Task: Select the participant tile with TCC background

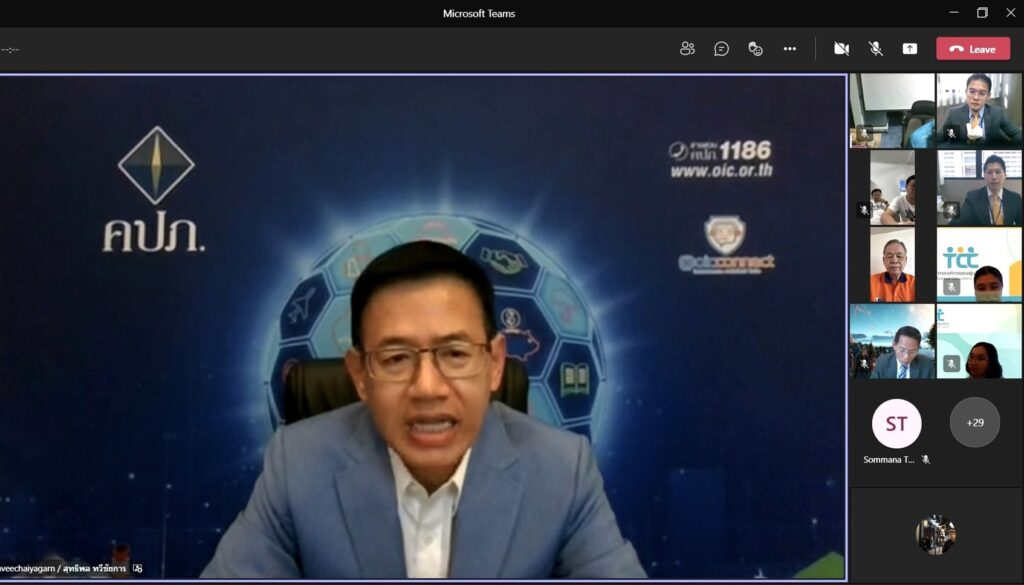Action: click(979, 265)
